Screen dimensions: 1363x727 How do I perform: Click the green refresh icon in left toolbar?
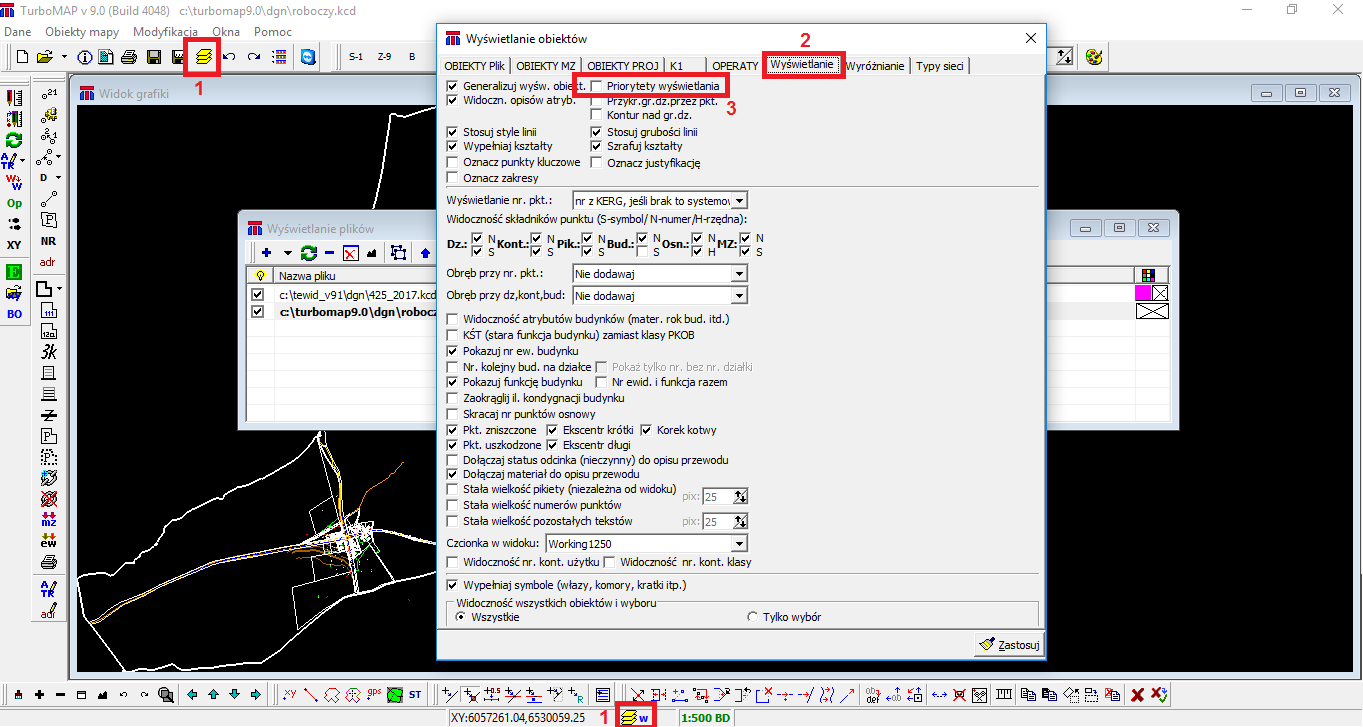(14, 141)
